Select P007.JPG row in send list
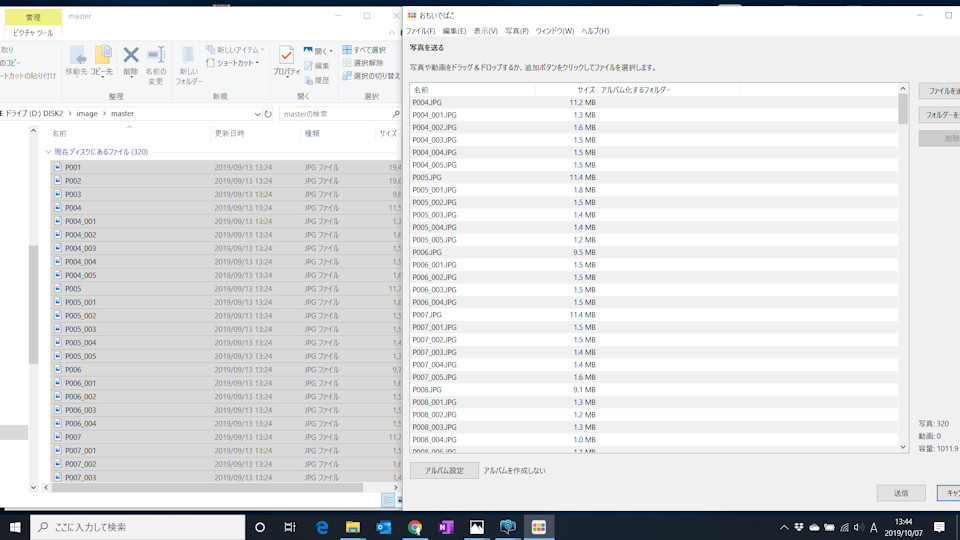The height and width of the screenshot is (540, 960). coord(654,315)
